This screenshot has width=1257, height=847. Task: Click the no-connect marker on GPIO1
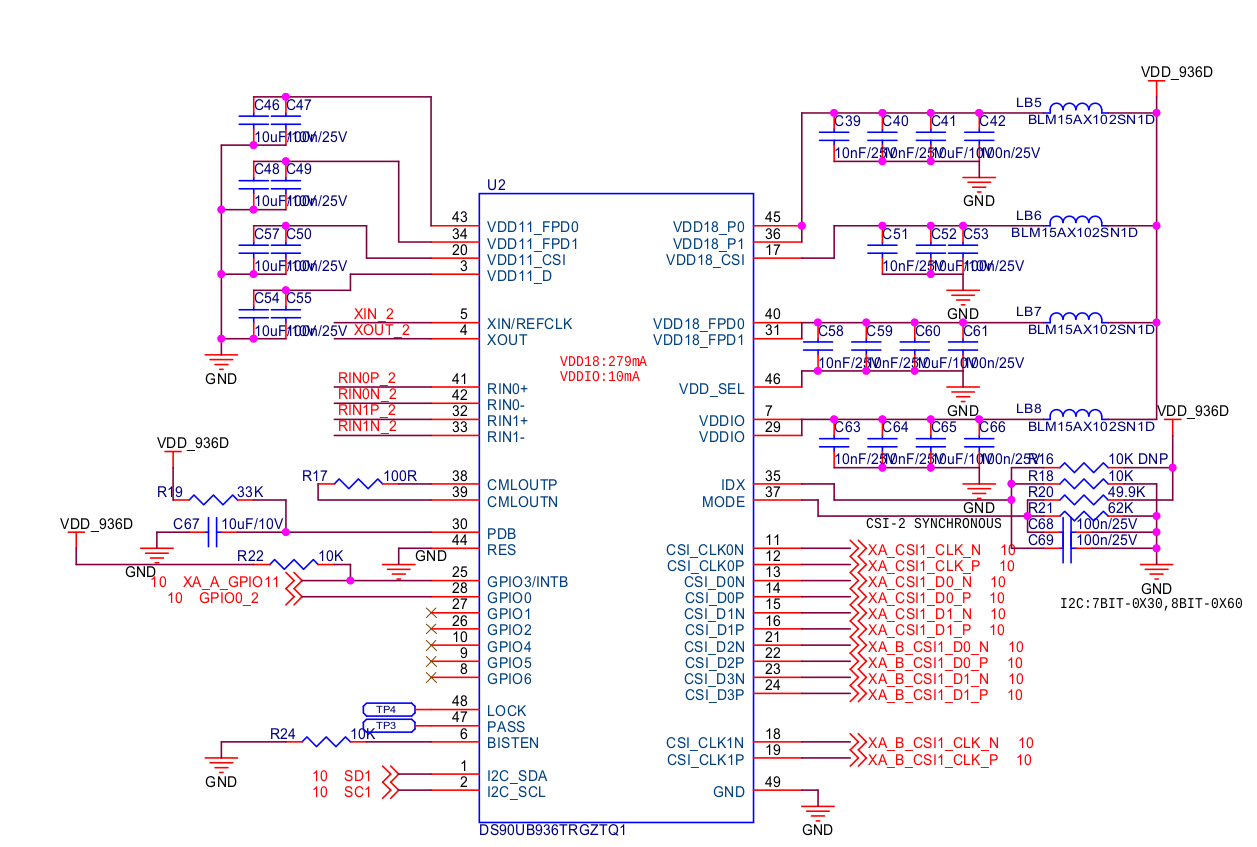click(x=431, y=612)
